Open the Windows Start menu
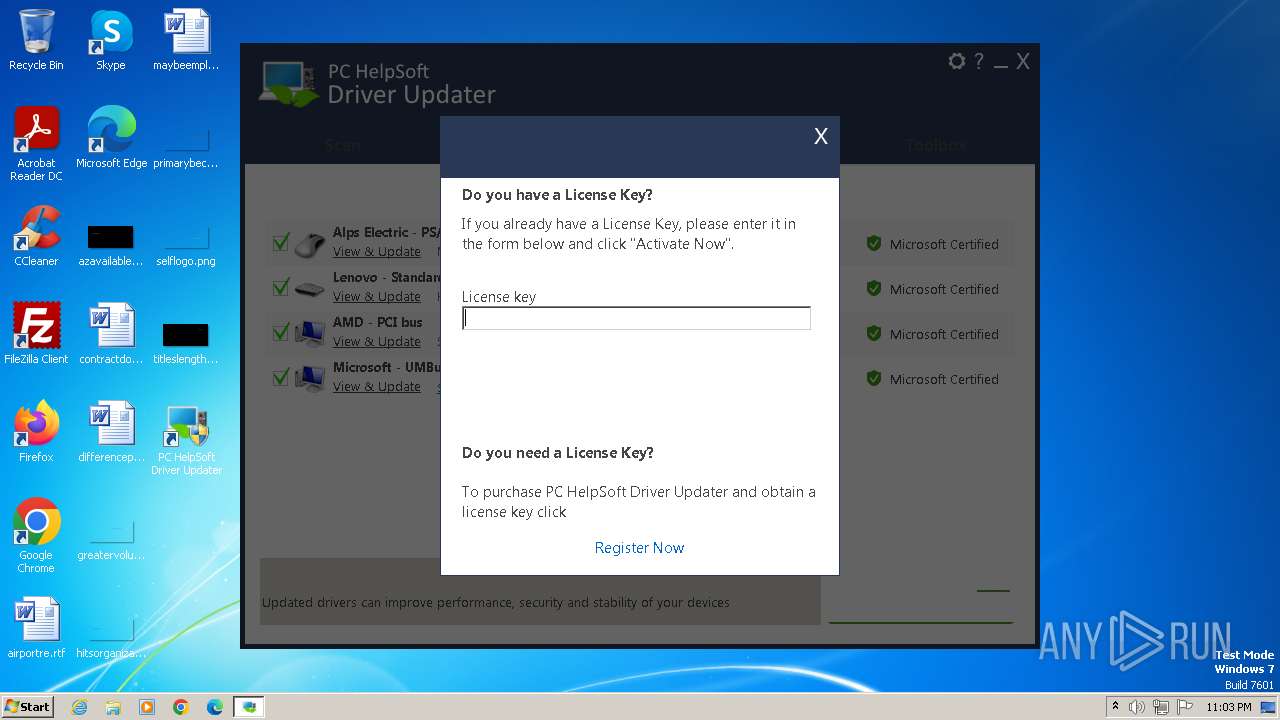 pos(28,706)
